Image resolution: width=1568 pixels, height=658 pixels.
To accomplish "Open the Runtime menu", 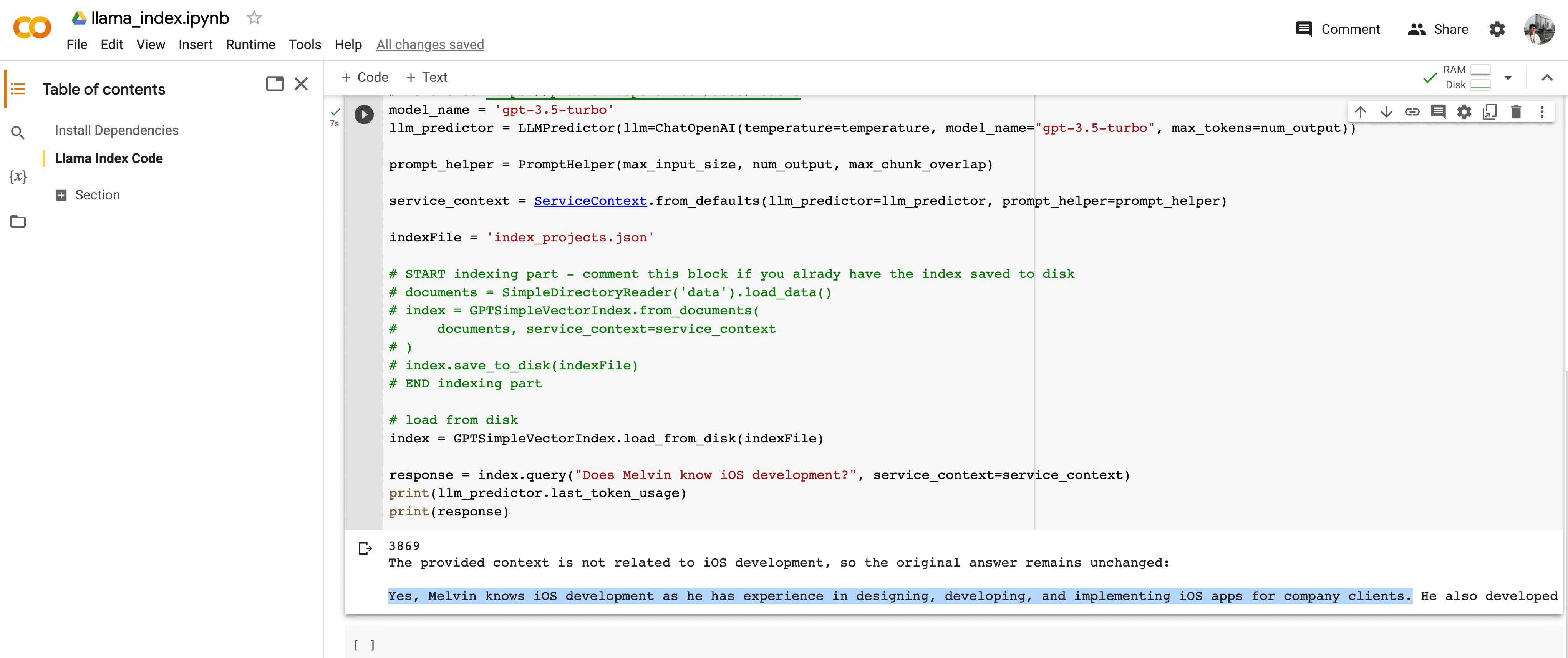I will 250,45.
